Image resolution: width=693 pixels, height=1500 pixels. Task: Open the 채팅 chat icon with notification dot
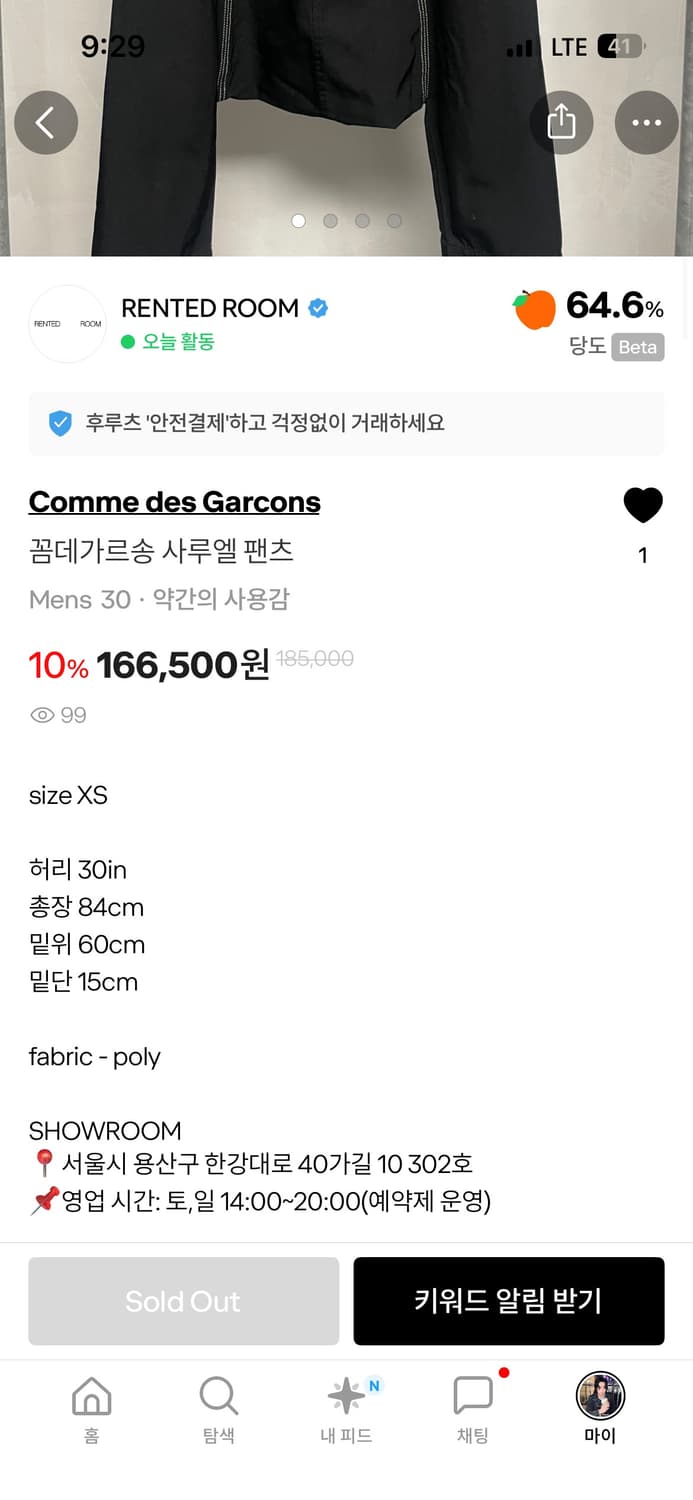tap(472, 1393)
